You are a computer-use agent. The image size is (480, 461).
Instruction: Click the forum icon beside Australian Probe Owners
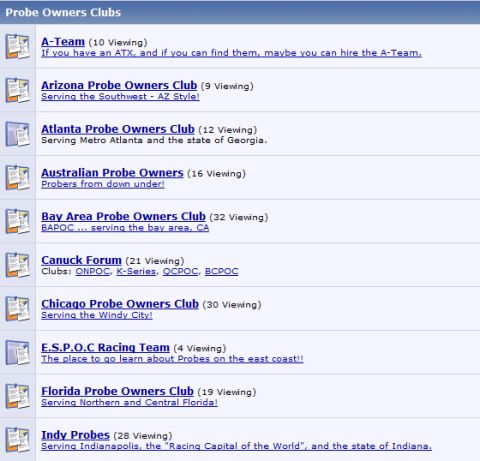pyautogui.click(x=17, y=177)
